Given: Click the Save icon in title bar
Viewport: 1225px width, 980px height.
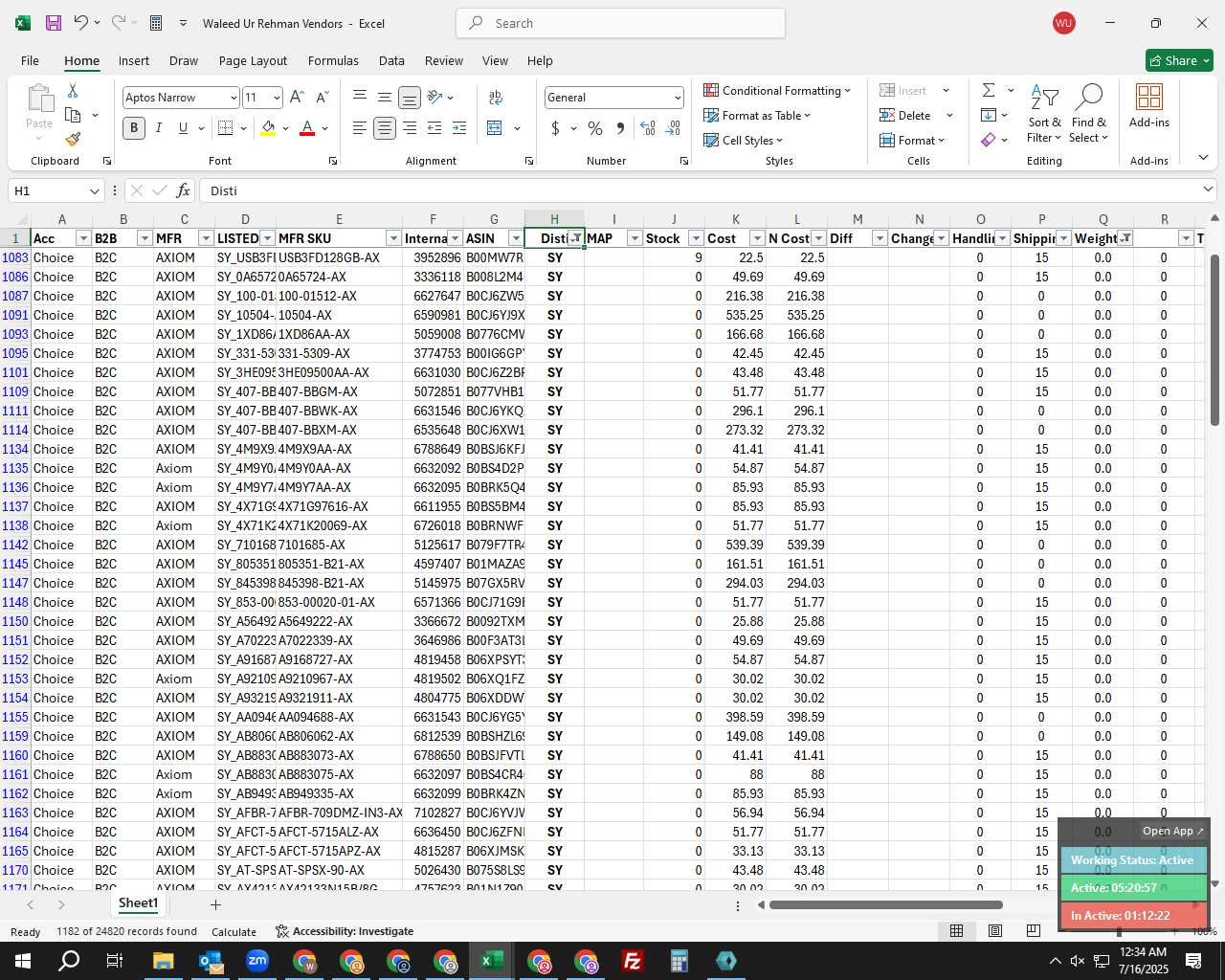Looking at the screenshot, I should [x=54, y=23].
